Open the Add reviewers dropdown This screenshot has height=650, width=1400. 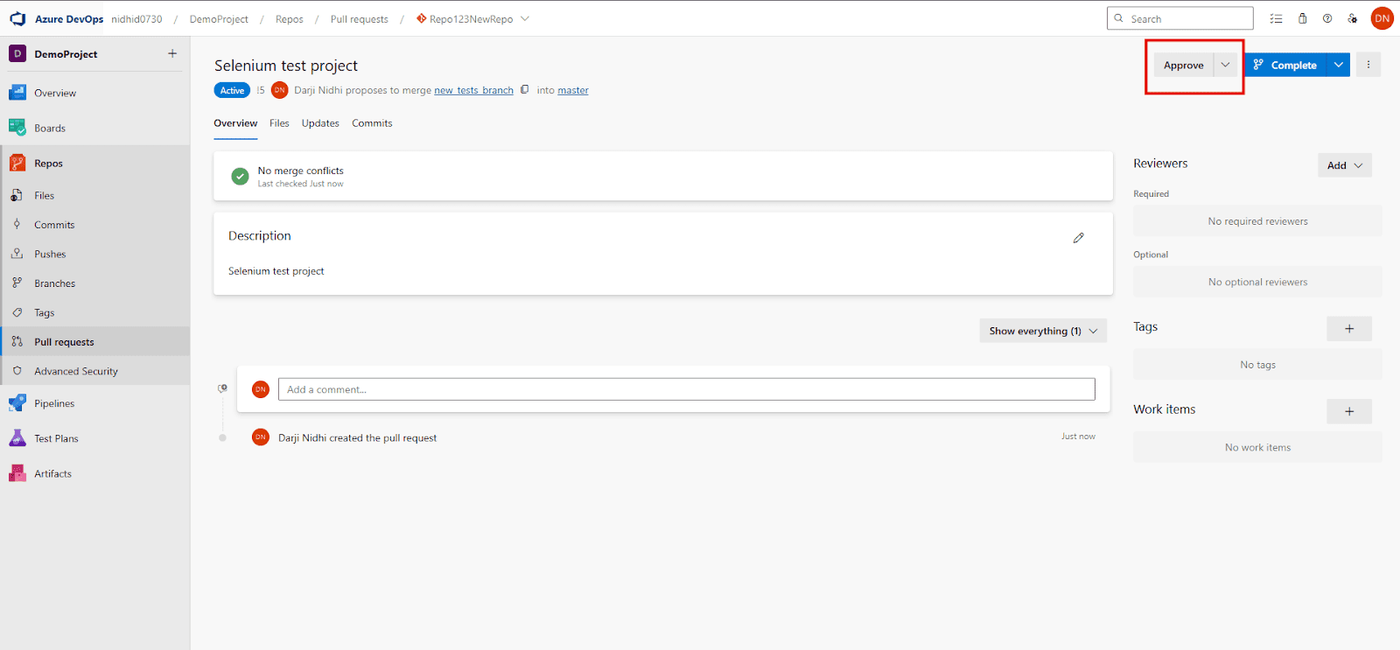tap(1345, 166)
